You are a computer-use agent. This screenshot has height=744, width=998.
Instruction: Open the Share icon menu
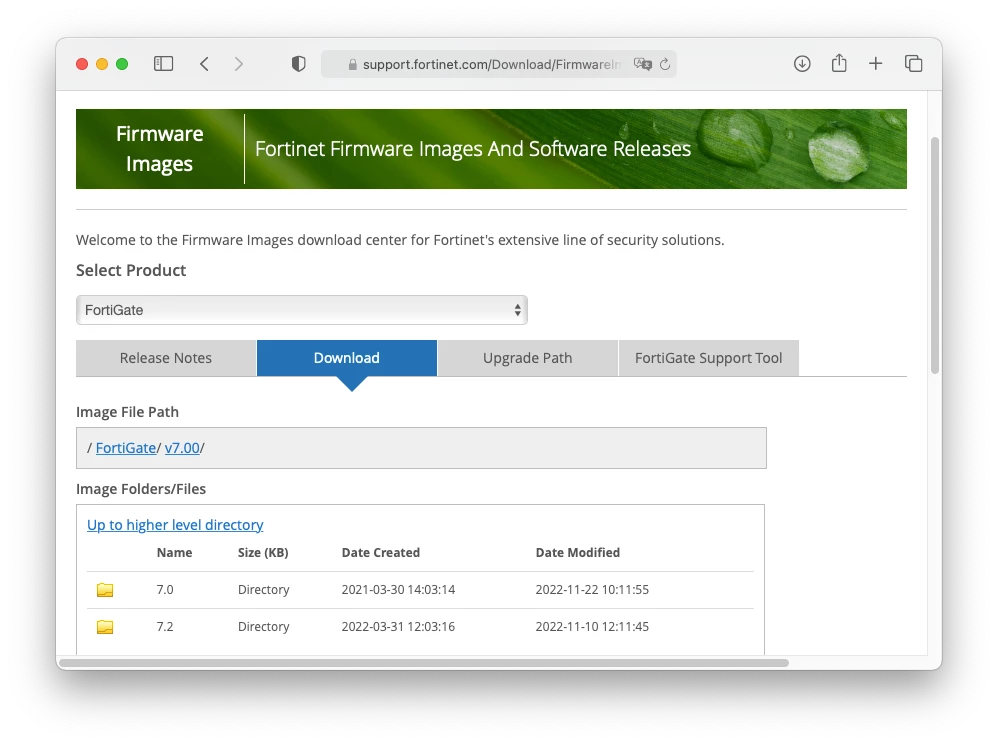tap(839, 63)
